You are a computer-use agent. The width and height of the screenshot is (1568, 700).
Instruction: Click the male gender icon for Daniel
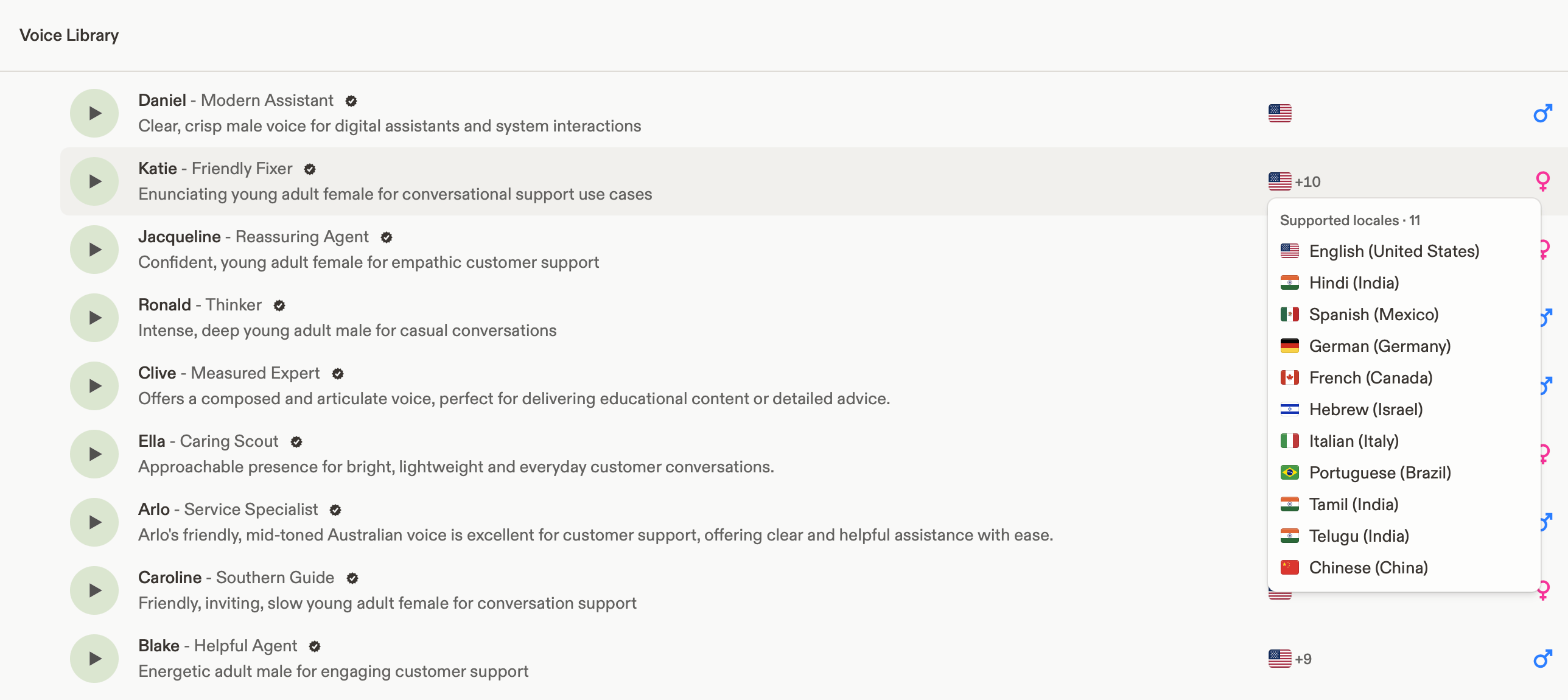click(1542, 113)
